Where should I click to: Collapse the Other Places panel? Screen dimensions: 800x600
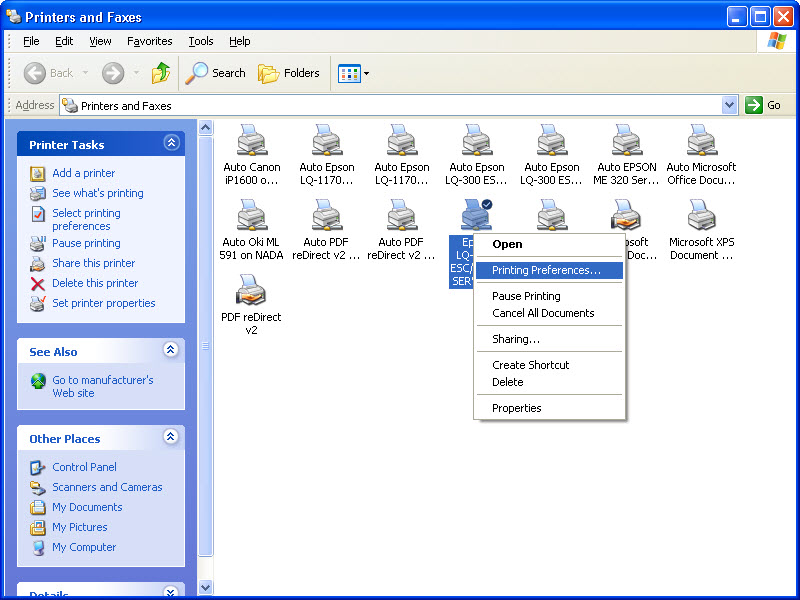tap(171, 438)
